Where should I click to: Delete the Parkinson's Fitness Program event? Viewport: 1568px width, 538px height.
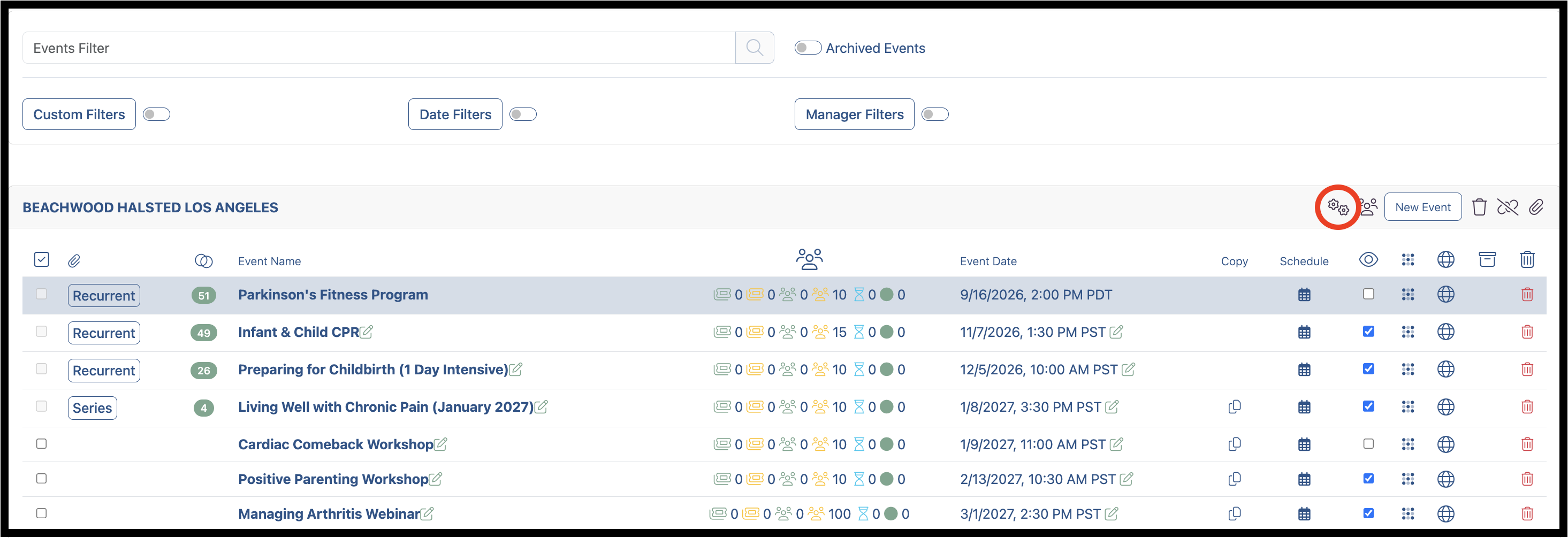click(1527, 295)
